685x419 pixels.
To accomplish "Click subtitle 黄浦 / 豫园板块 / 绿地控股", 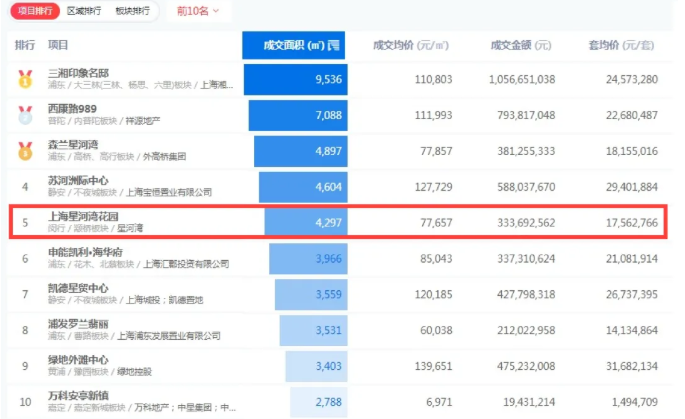I will [100, 371].
